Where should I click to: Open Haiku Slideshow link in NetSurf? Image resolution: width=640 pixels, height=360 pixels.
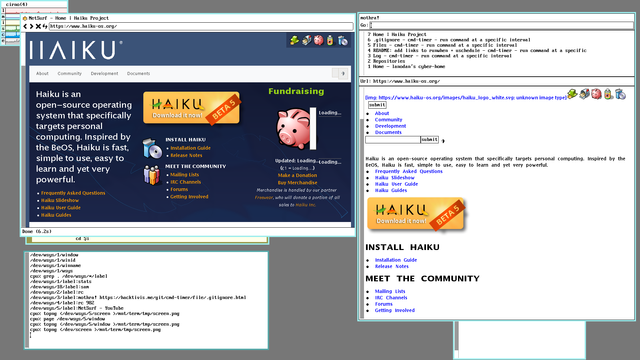[60, 200]
